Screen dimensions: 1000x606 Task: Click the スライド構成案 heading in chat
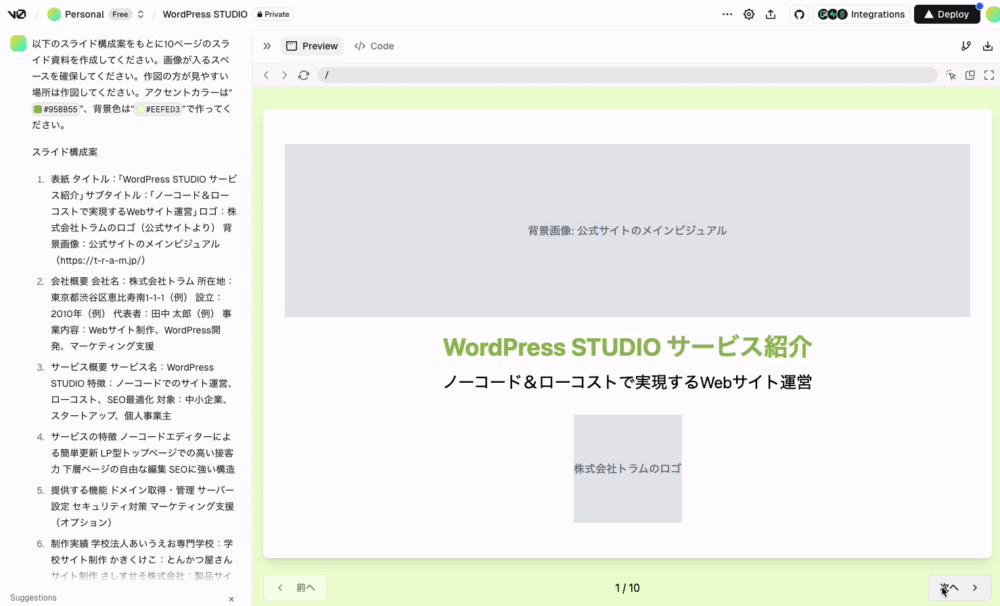pos(64,152)
